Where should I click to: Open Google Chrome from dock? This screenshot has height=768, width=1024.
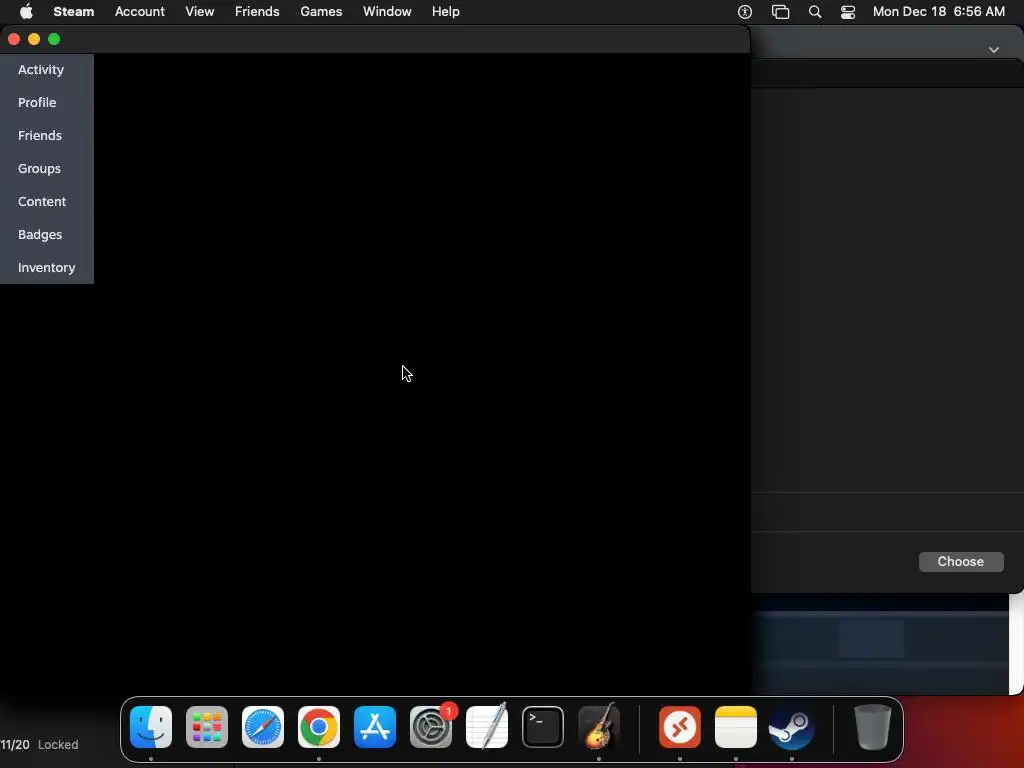pyautogui.click(x=319, y=727)
